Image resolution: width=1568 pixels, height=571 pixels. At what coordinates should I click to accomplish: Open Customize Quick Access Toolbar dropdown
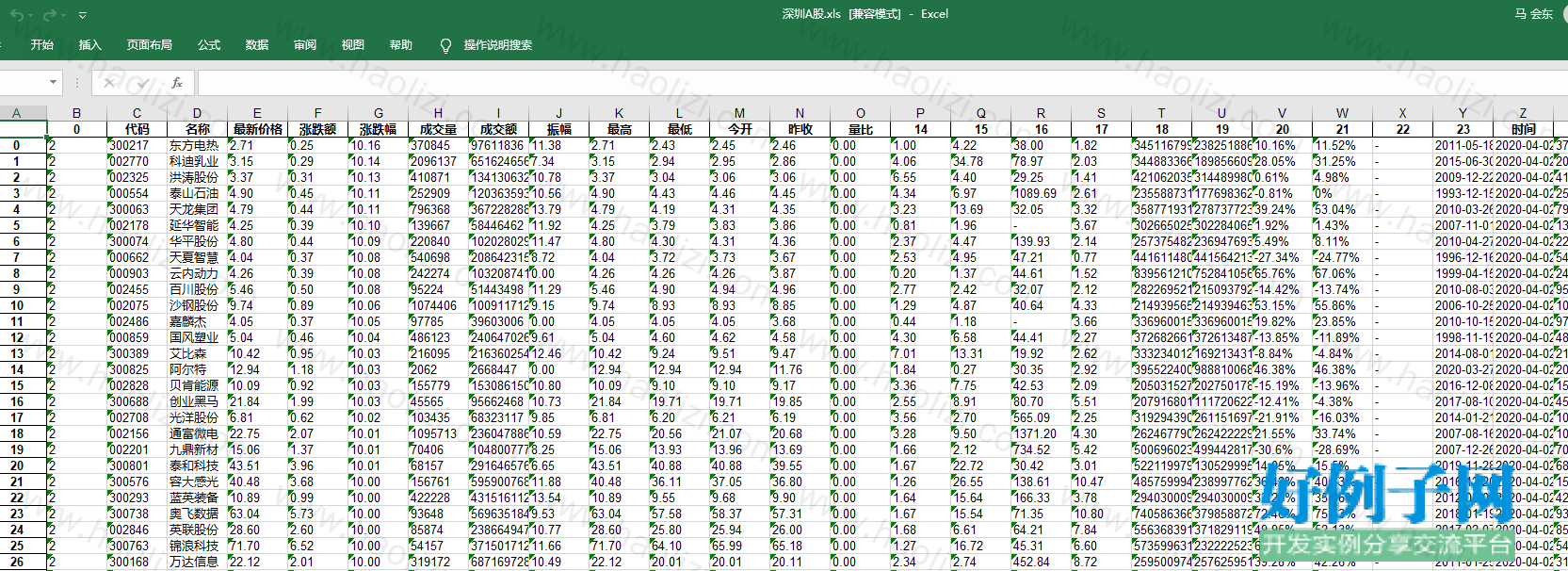82,16
